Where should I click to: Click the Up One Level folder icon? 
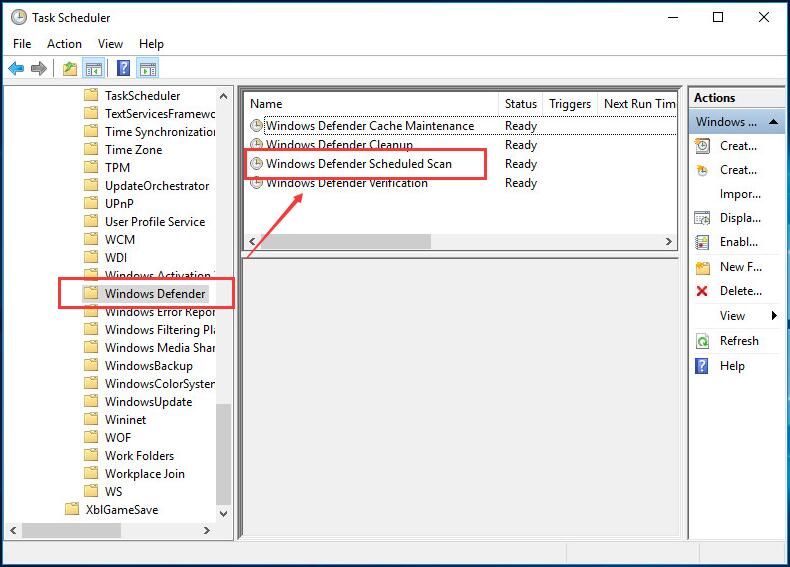click(x=69, y=69)
